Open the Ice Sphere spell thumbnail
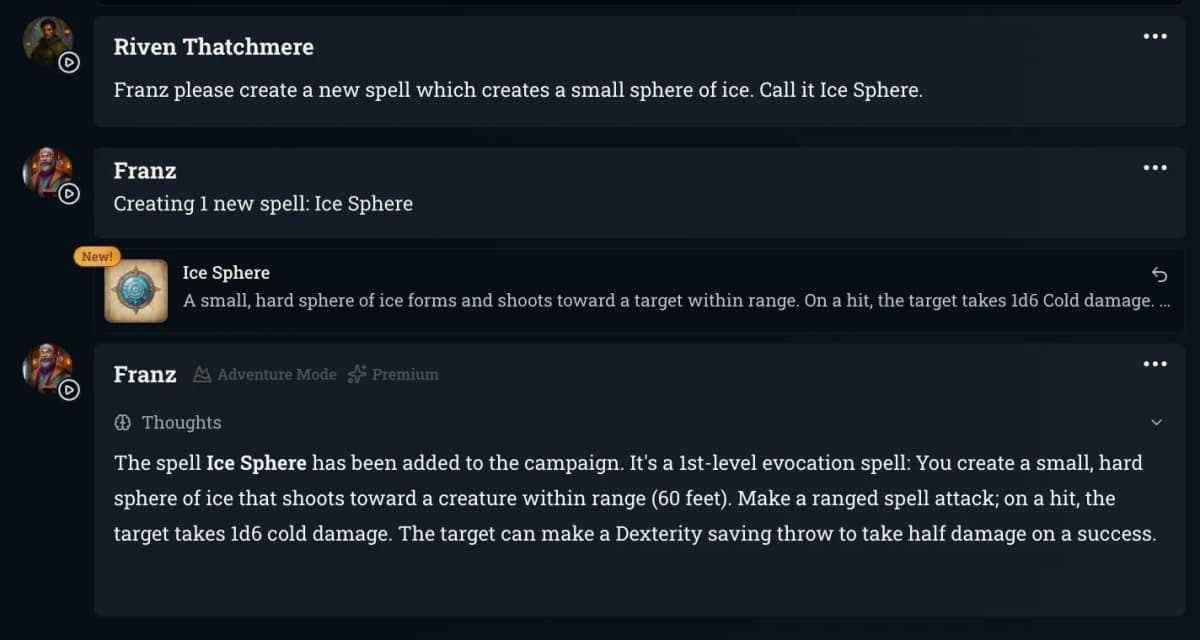 tap(136, 291)
